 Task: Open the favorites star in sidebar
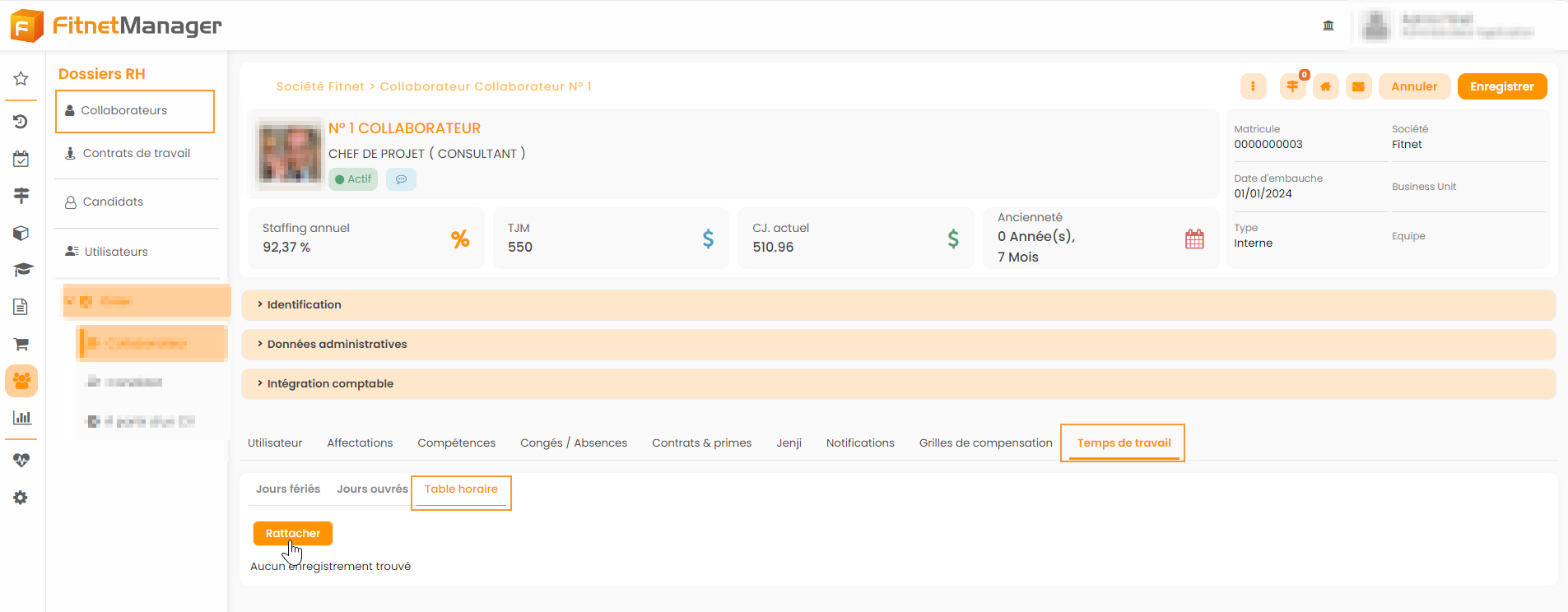(21, 79)
